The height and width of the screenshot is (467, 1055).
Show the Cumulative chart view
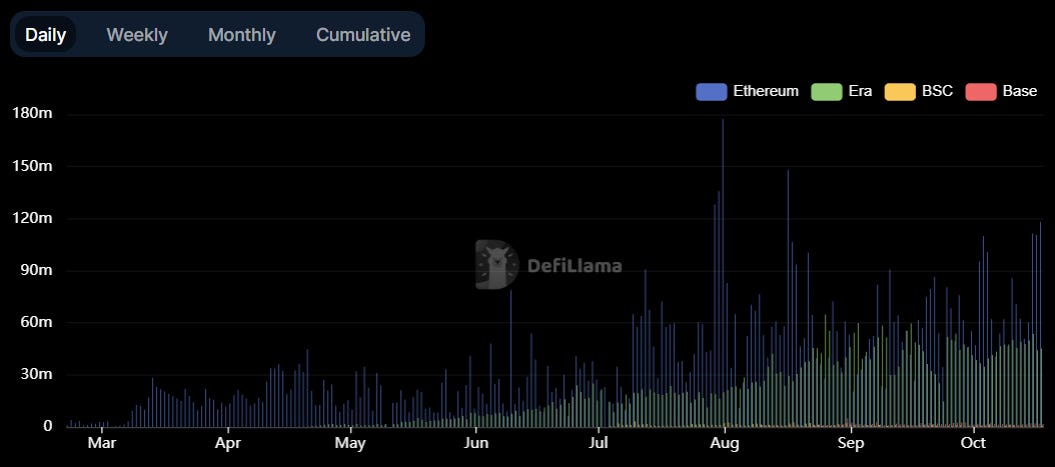(363, 35)
